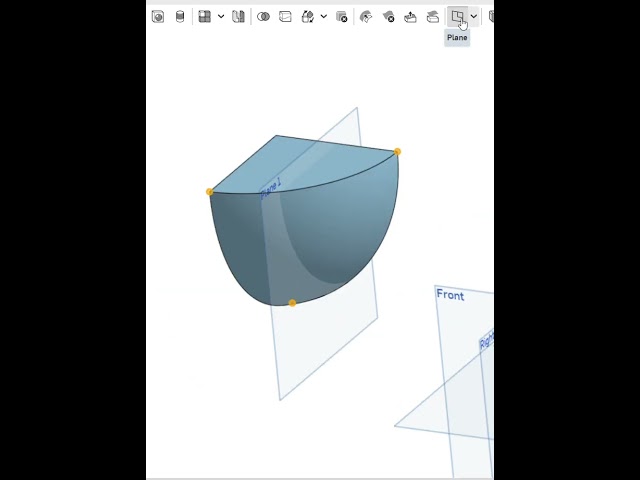
Task: Select the Mirror tool icon
Action: coord(238,17)
